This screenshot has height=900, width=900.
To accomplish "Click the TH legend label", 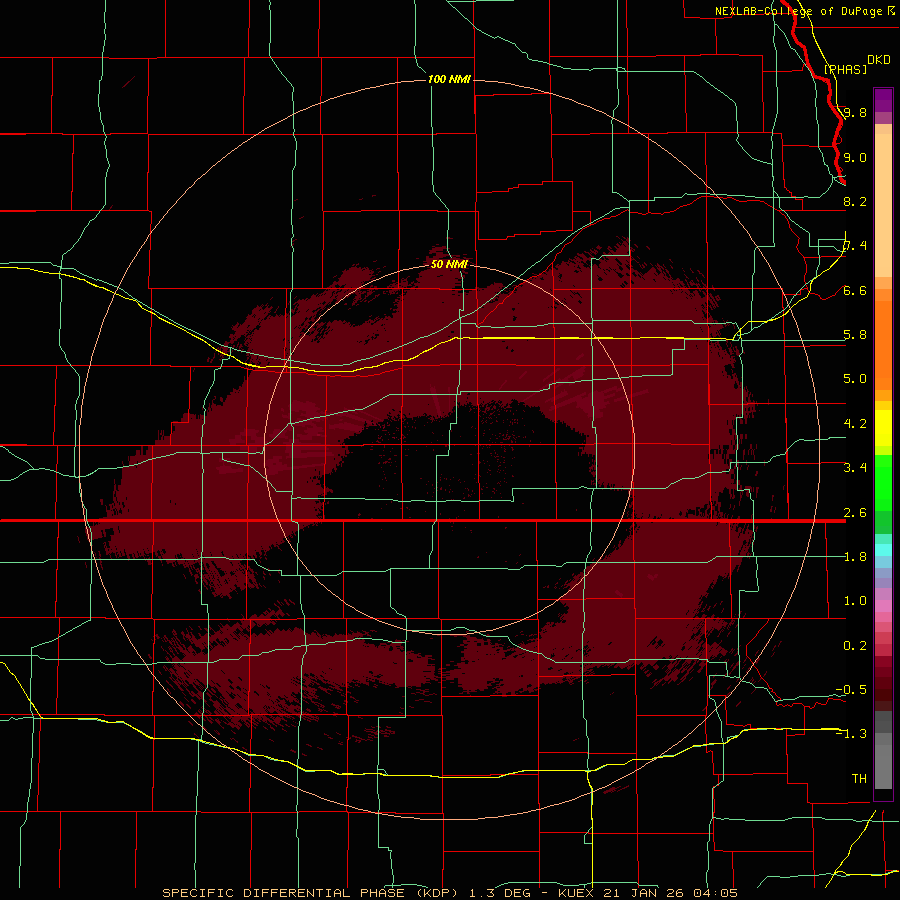I will coord(859,779).
